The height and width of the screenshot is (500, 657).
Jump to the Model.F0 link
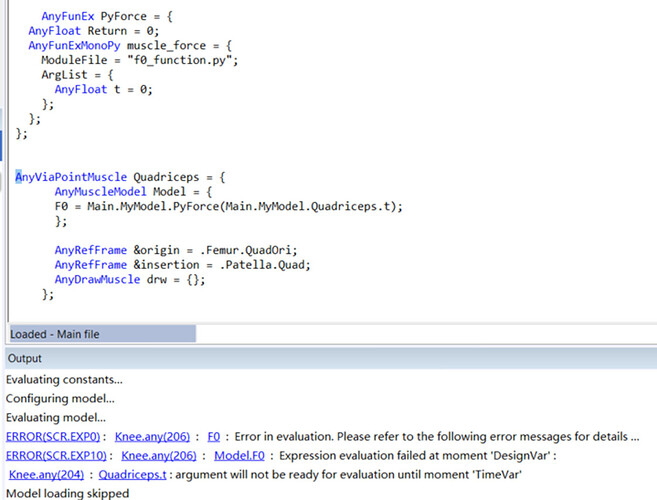(232, 455)
